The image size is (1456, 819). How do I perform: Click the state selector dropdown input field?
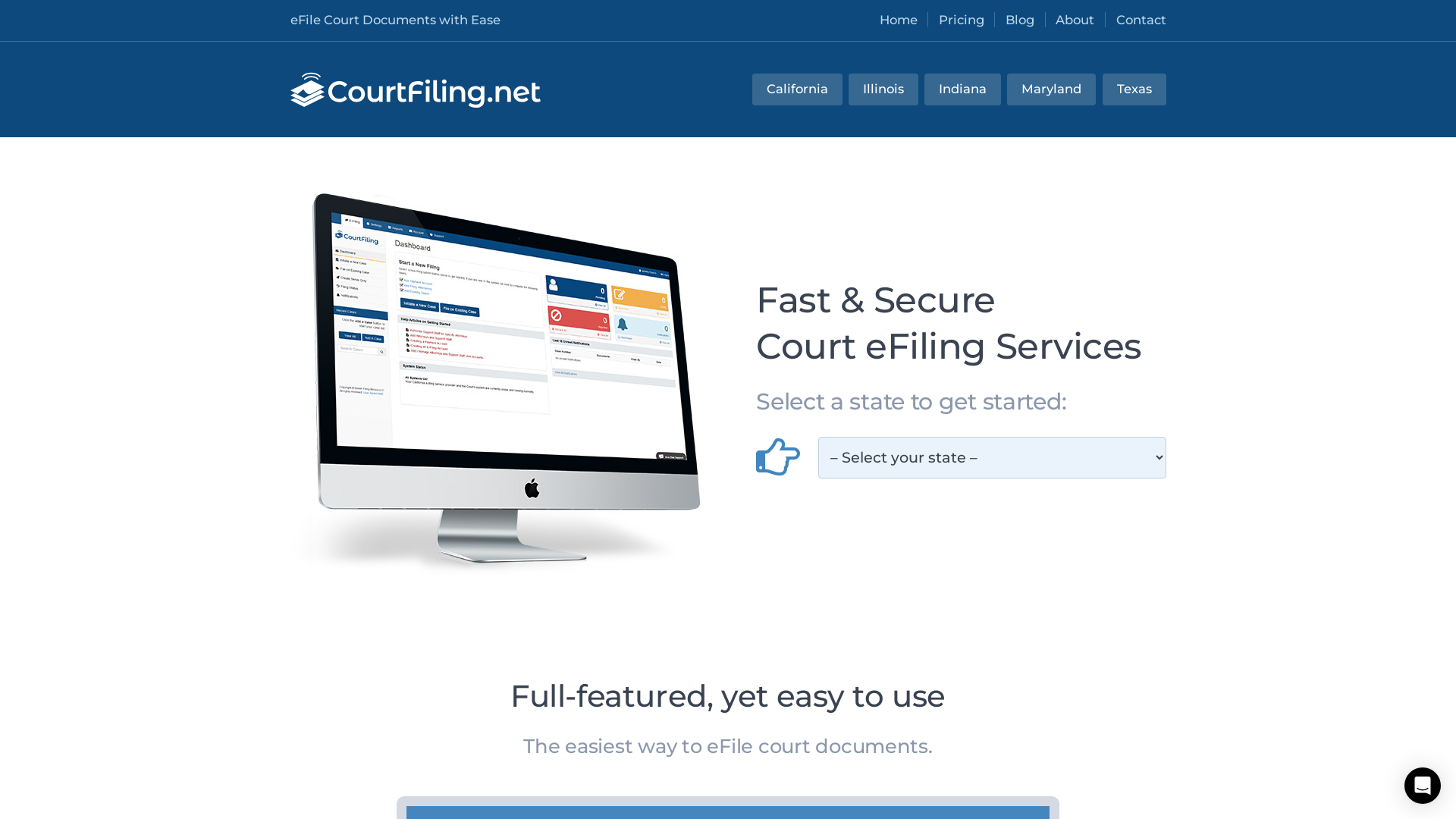[x=991, y=457]
